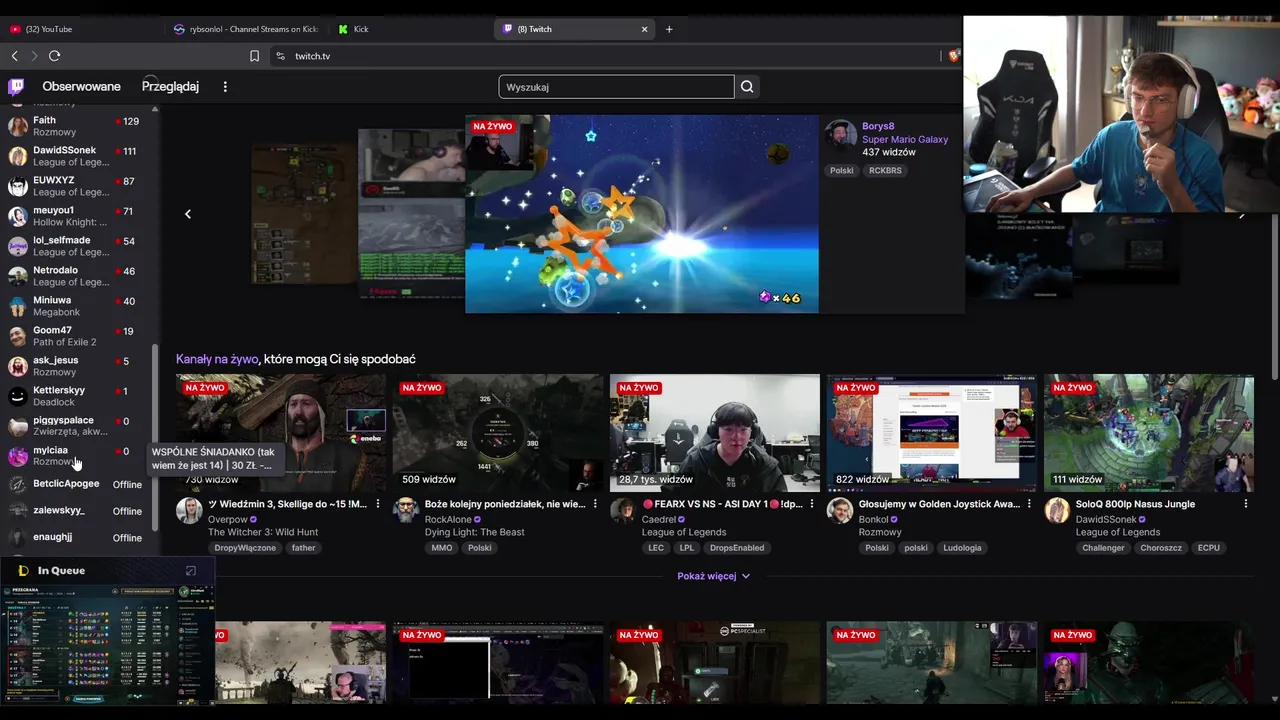The image size is (1280, 720).
Task: Click the DropsEnabled tag
Action: (737, 548)
